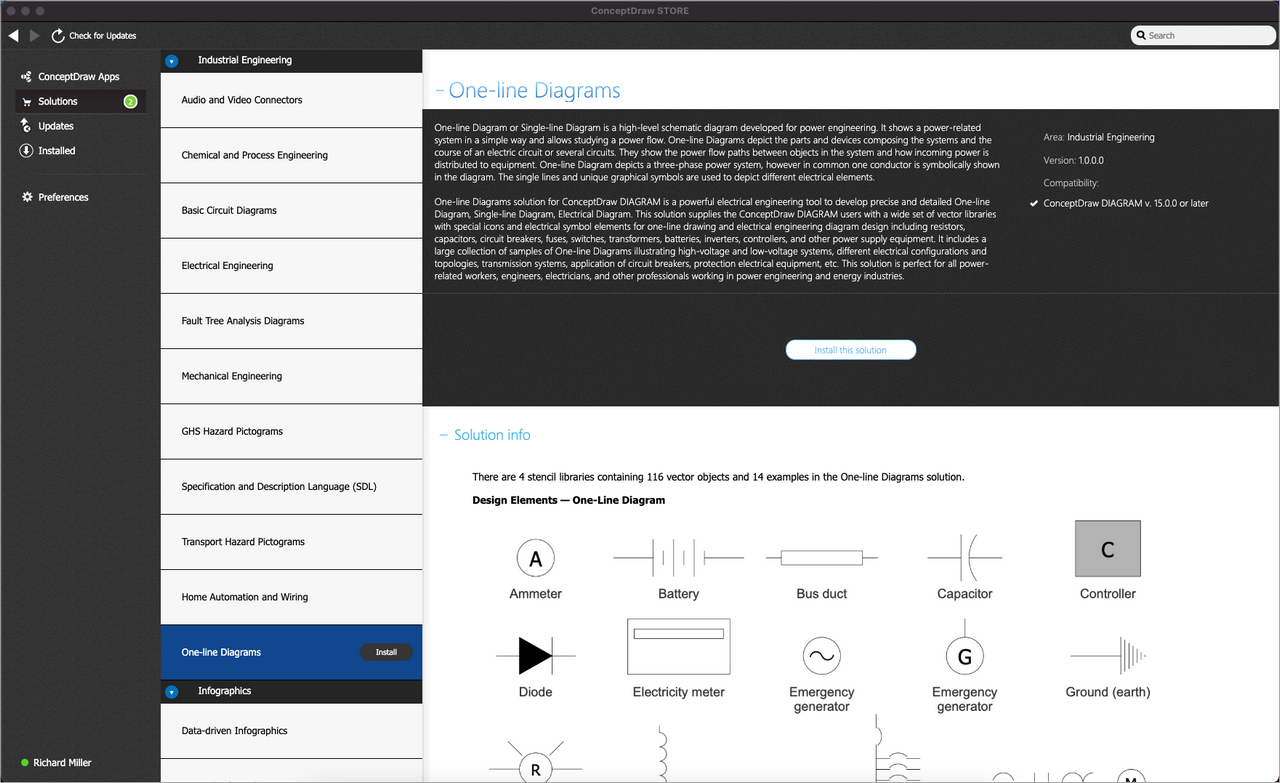Go forward with the right arrow
This screenshot has width=1280, height=783.
pyautogui.click(x=35, y=35)
